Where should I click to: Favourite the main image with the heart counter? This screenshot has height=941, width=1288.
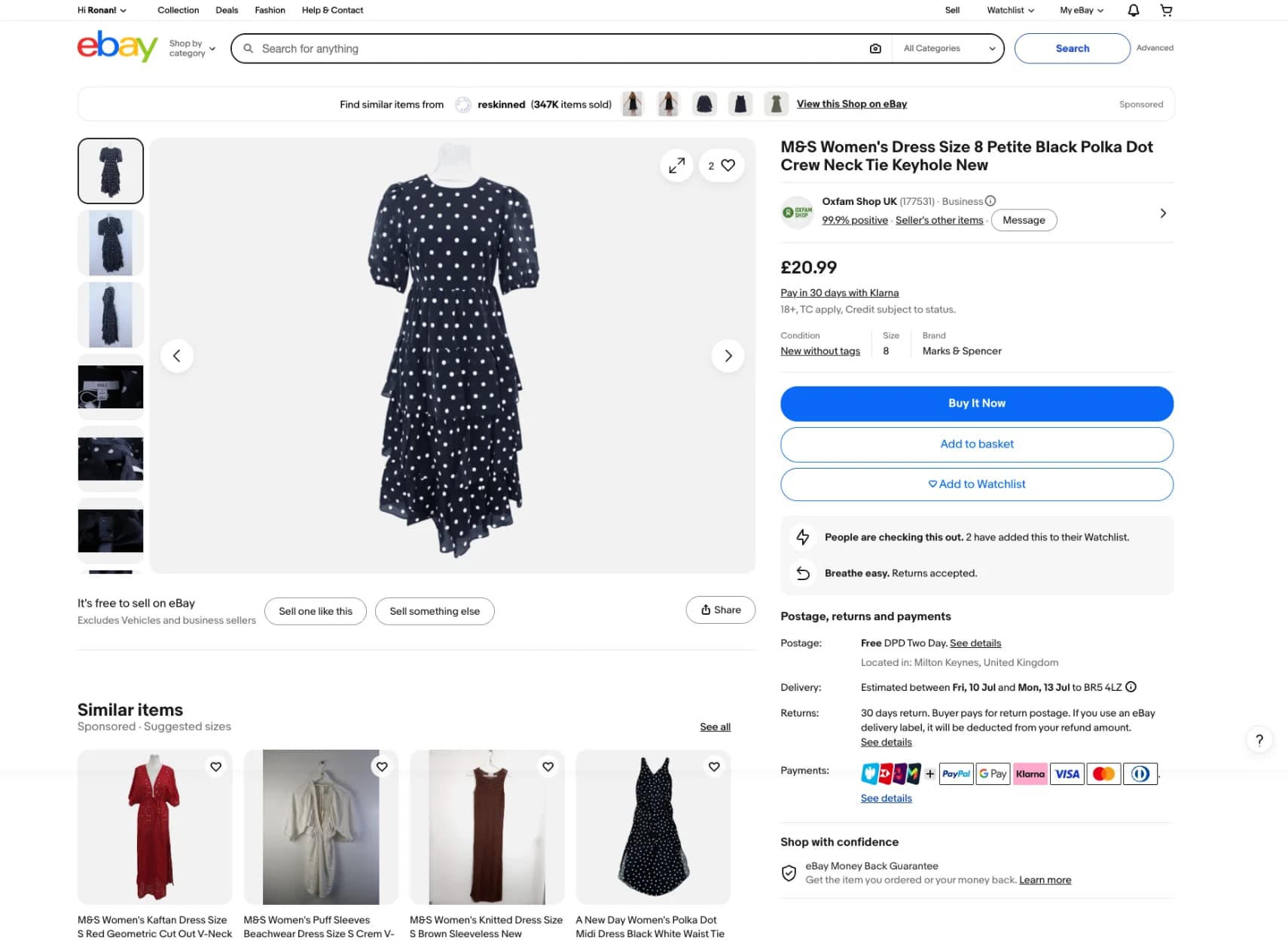tap(721, 165)
